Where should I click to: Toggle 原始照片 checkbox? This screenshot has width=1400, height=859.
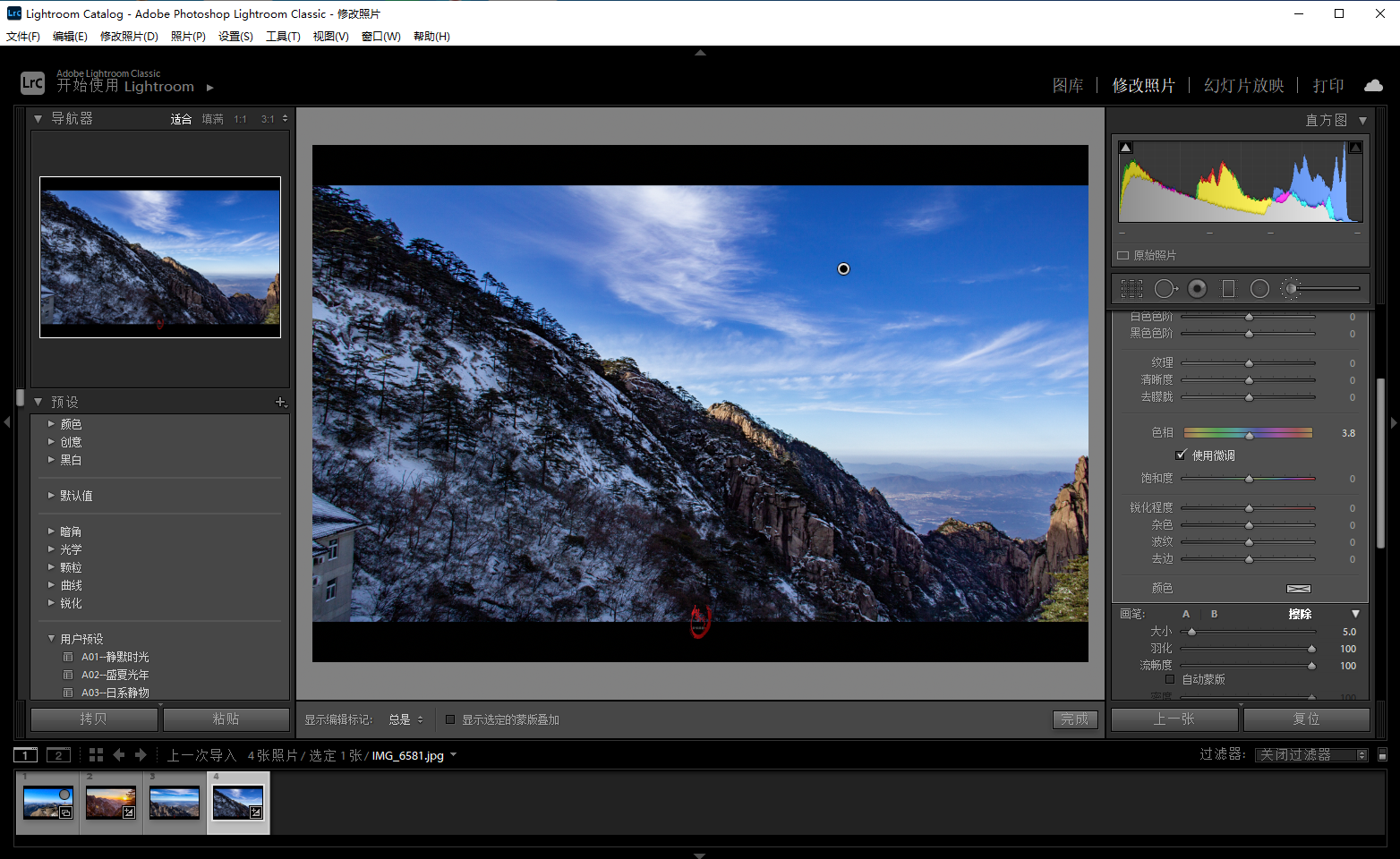(x=1123, y=256)
